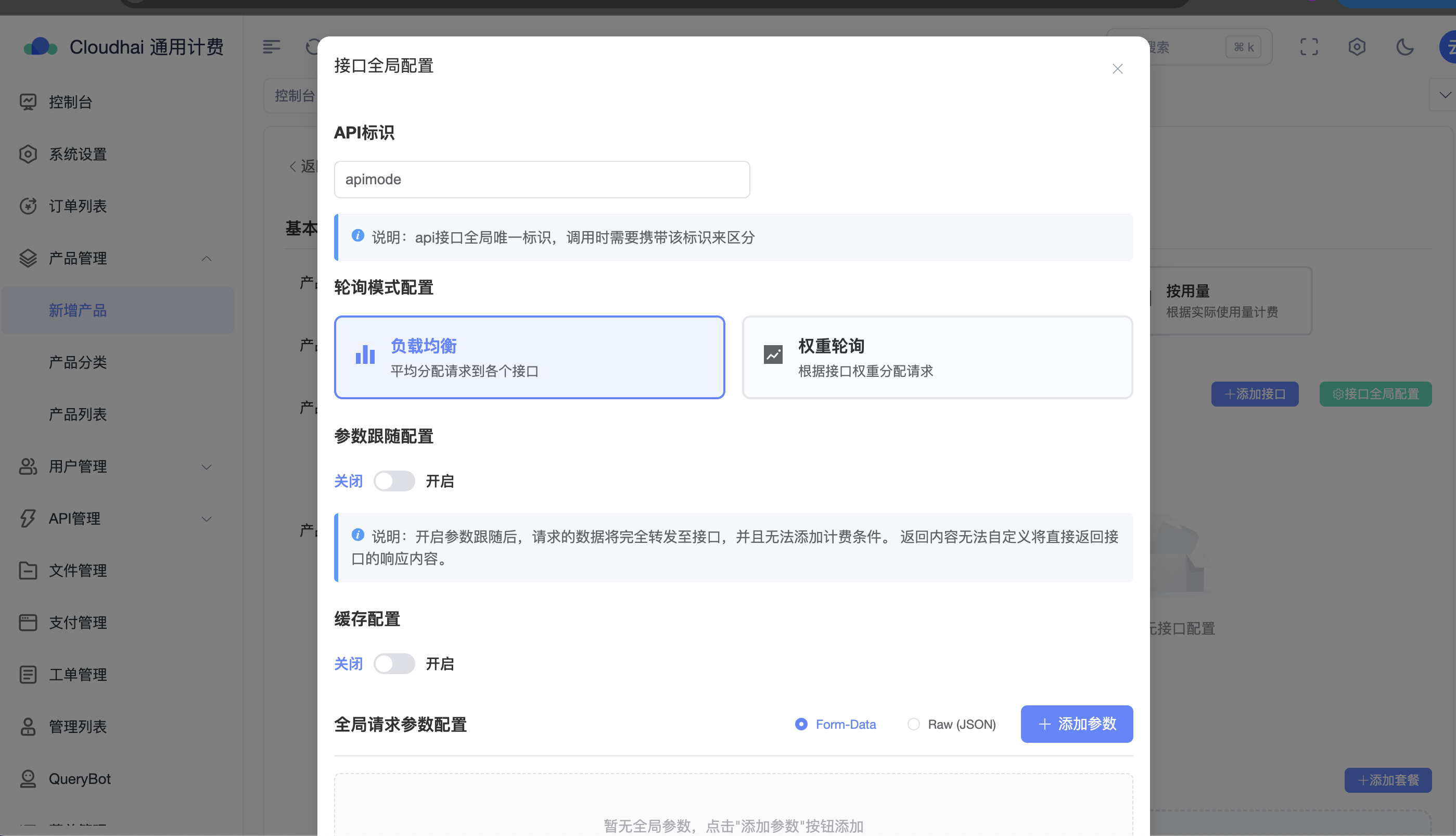Choose the 负载均衡 polling mode card

pos(529,357)
